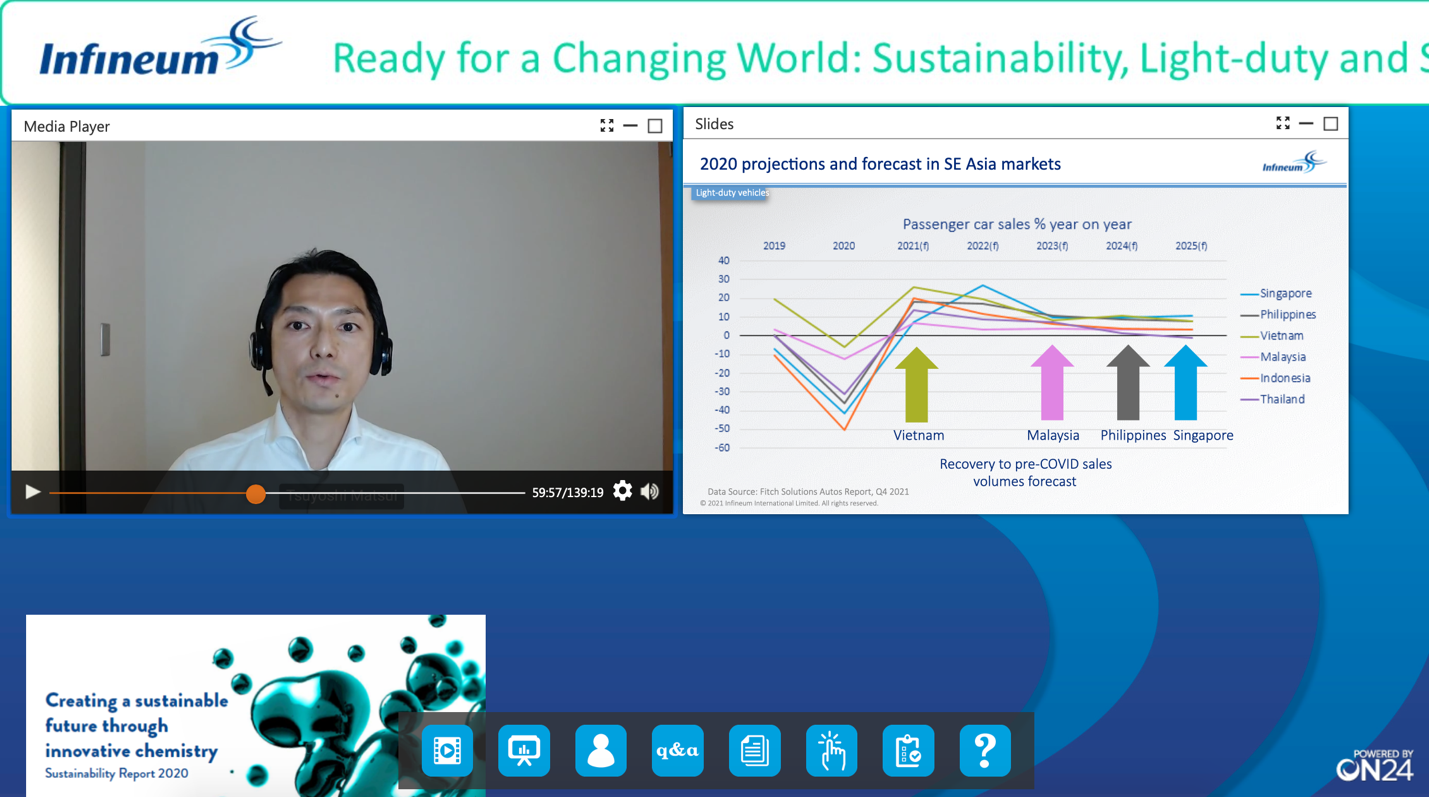The width and height of the screenshot is (1429, 797).
Task: Click the Media Player widget icon in the dock
Action: coord(447,750)
